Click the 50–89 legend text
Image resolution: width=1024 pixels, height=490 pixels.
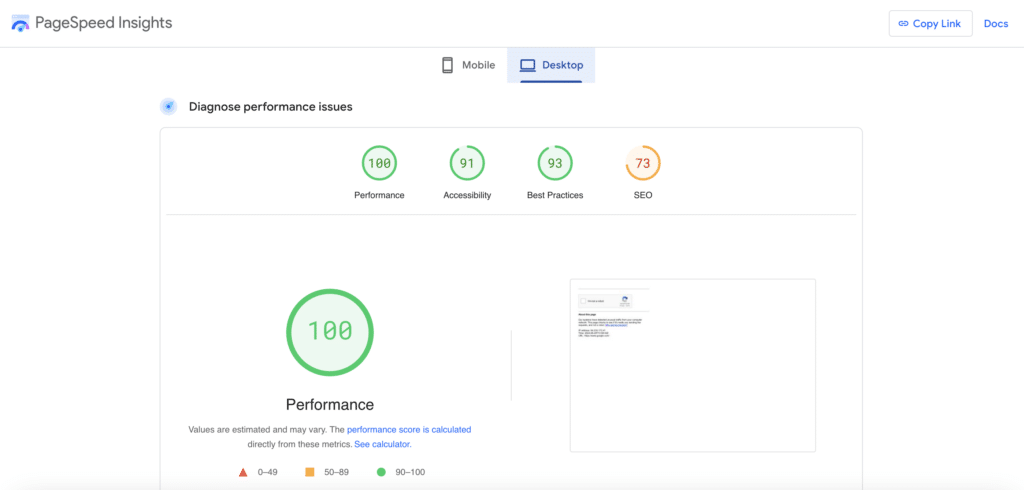pyautogui.click(x=336, y=472)
